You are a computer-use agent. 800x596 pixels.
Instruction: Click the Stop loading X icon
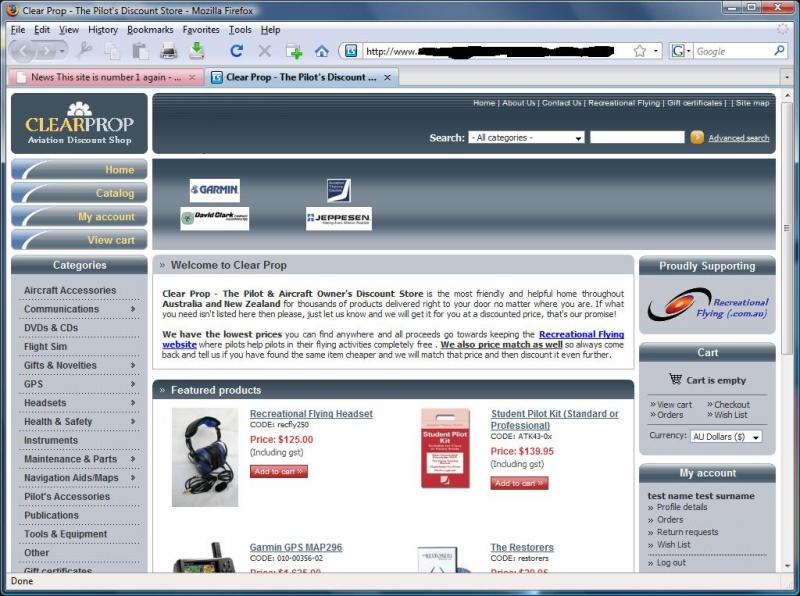pos(264,51)
